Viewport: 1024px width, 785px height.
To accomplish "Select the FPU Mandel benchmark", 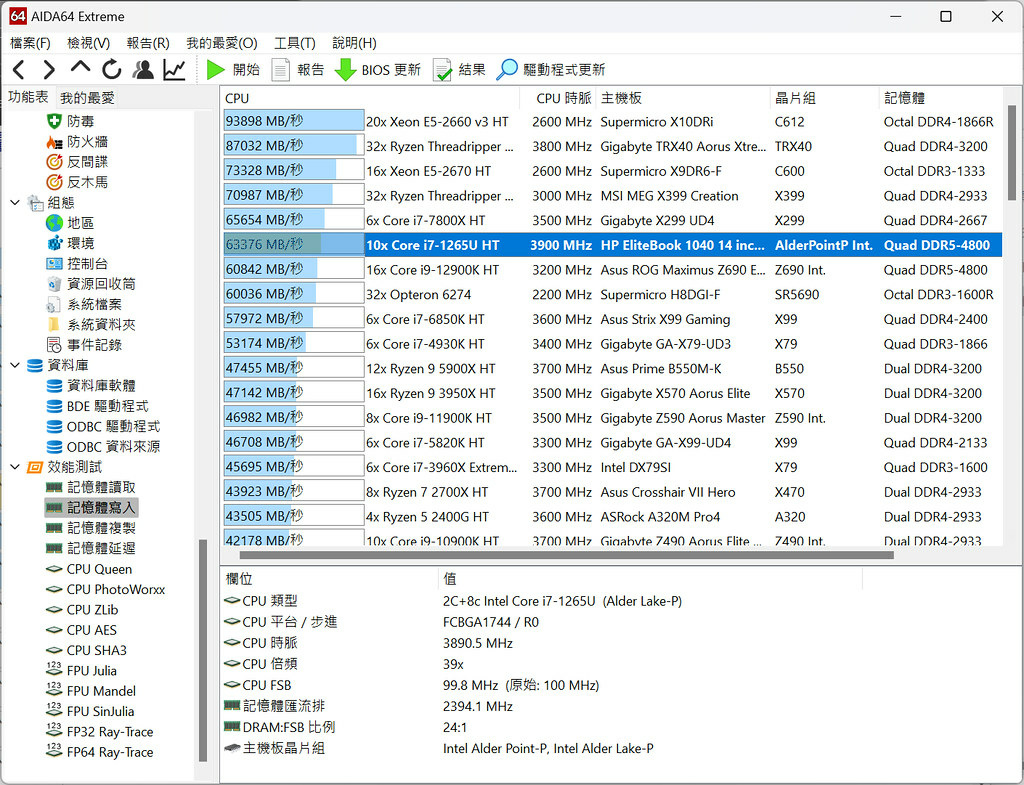I will [x=91, y=690].
